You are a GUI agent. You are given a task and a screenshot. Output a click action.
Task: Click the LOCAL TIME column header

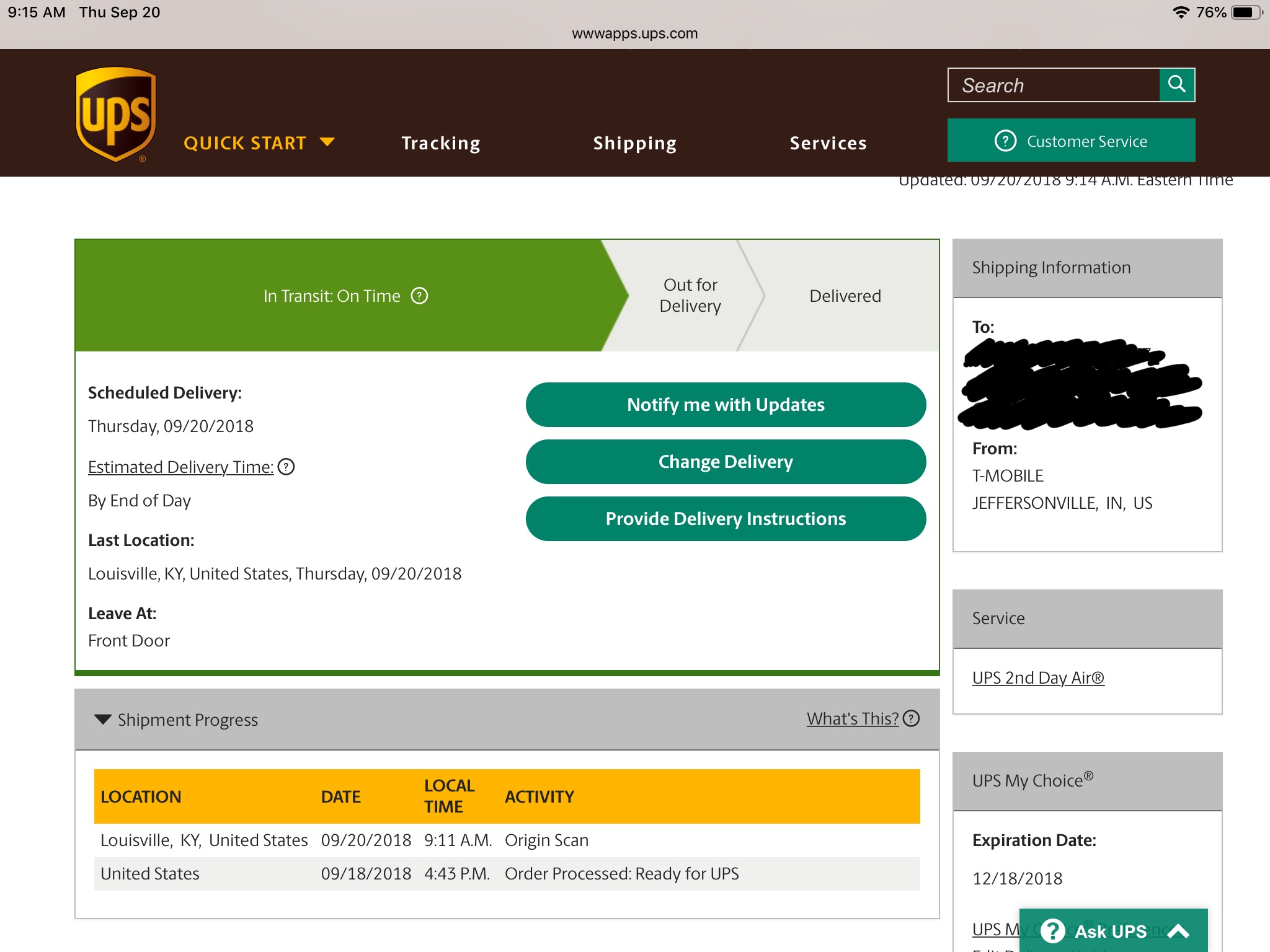tap(450, 796)
